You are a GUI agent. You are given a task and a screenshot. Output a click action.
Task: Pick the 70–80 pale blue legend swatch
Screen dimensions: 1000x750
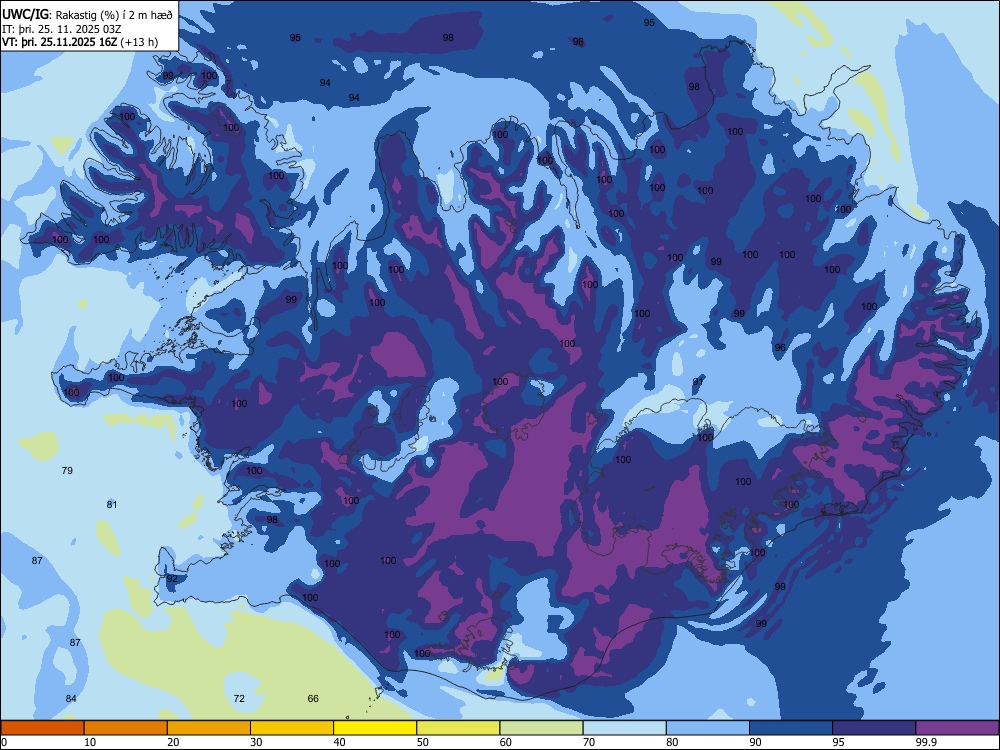click(624, 728)
